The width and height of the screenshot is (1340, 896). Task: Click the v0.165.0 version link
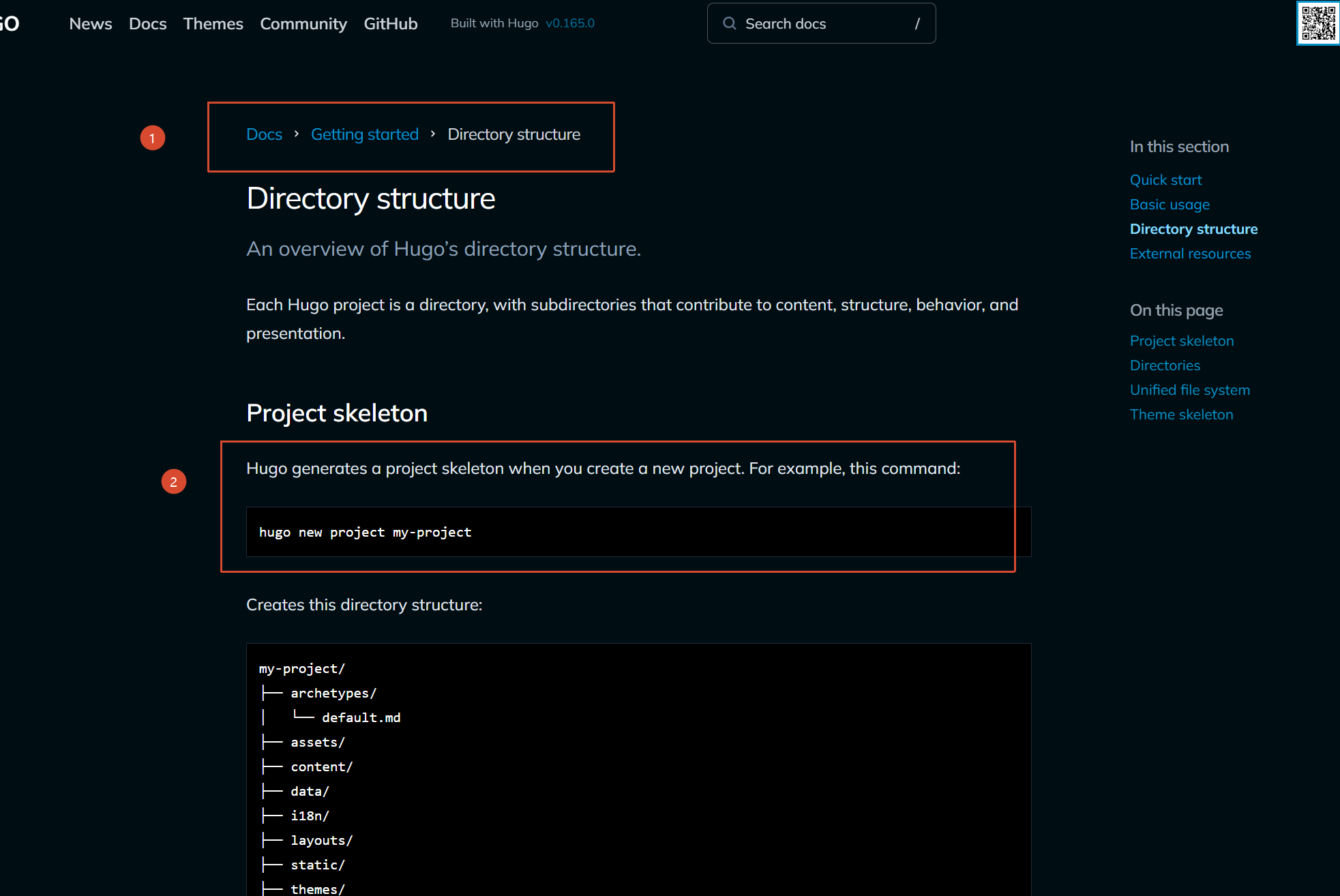570,23
